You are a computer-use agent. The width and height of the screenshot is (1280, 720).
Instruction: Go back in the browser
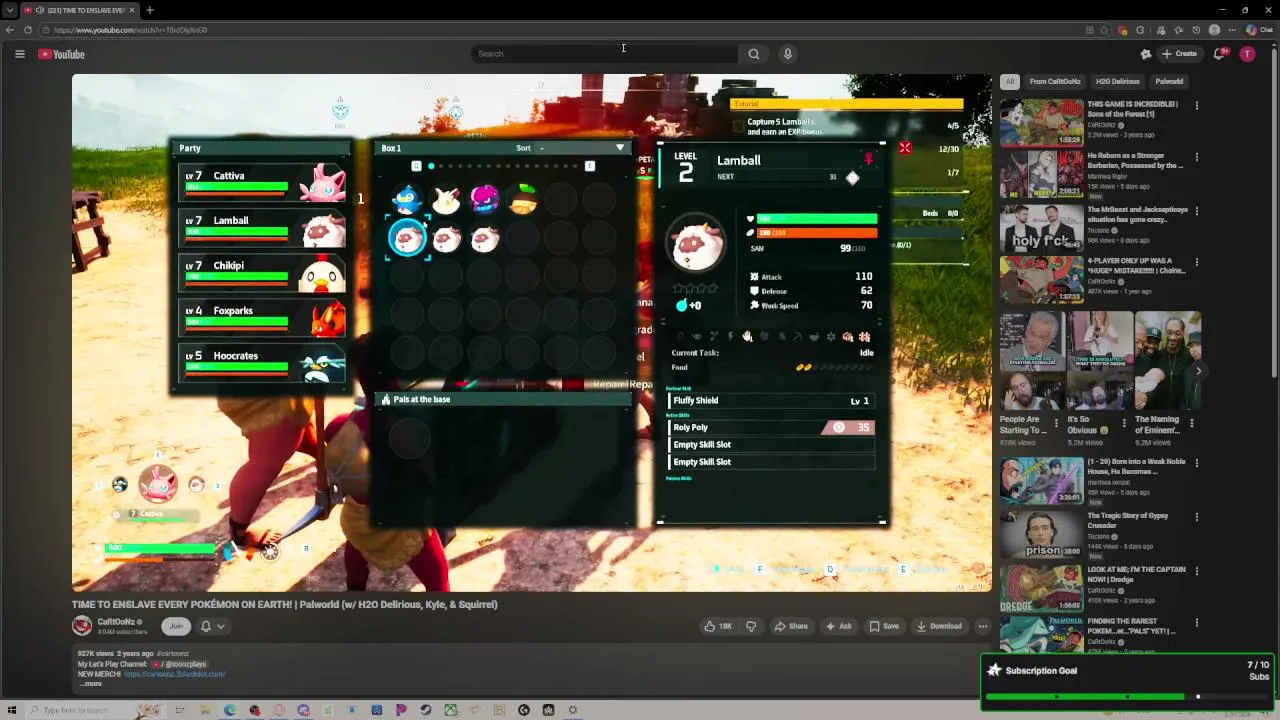9,30
